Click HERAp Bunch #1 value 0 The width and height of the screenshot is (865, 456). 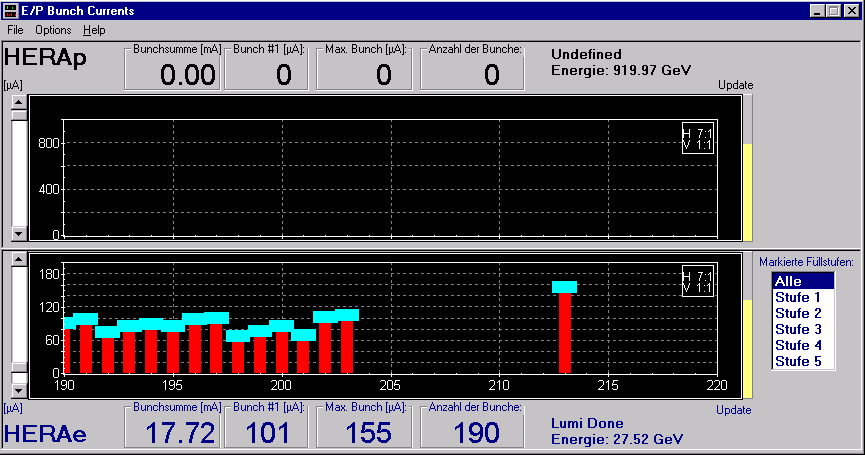tap(284, 74)
